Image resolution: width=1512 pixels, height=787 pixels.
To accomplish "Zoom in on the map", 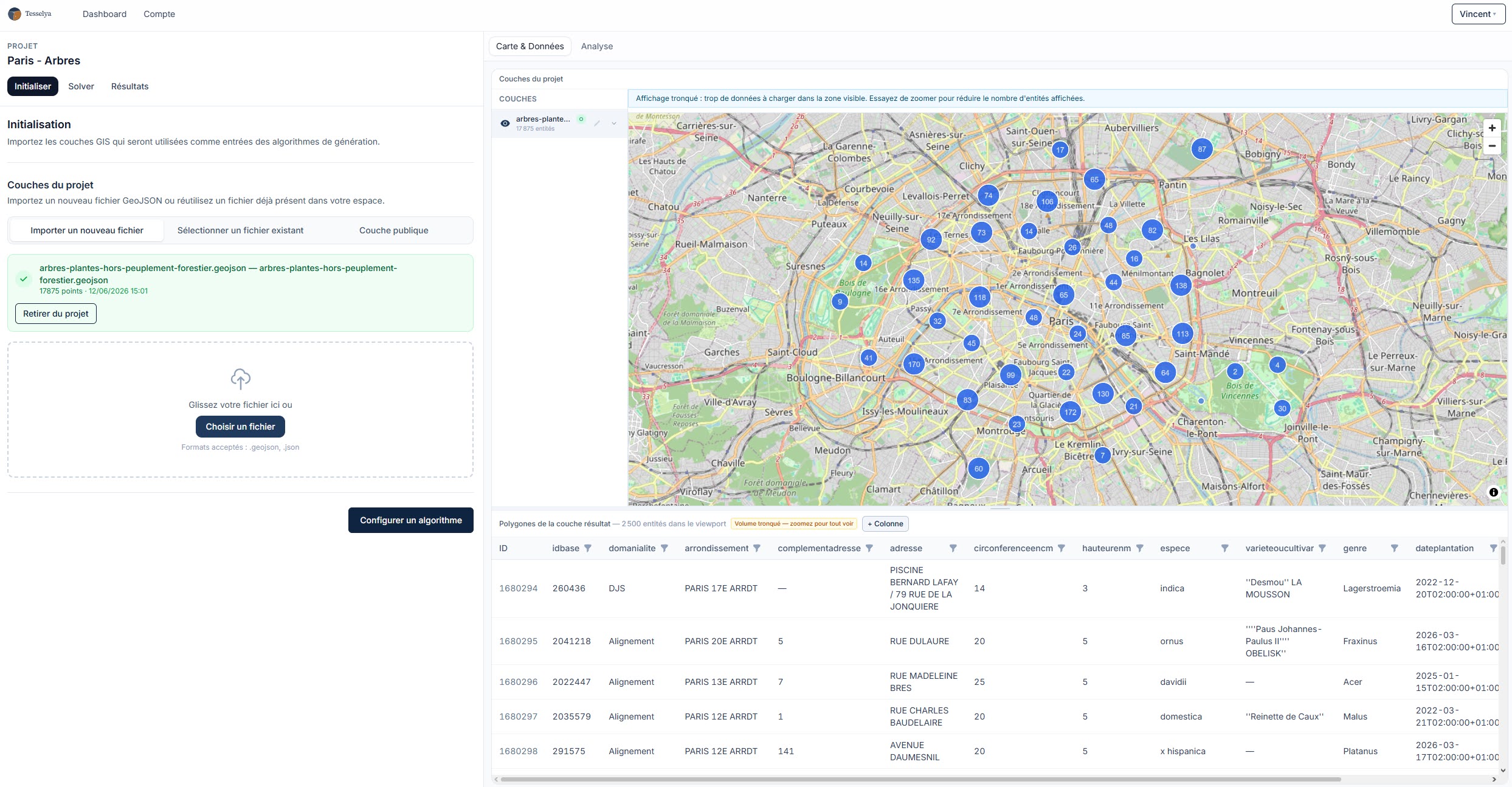I will point(1492,128).
